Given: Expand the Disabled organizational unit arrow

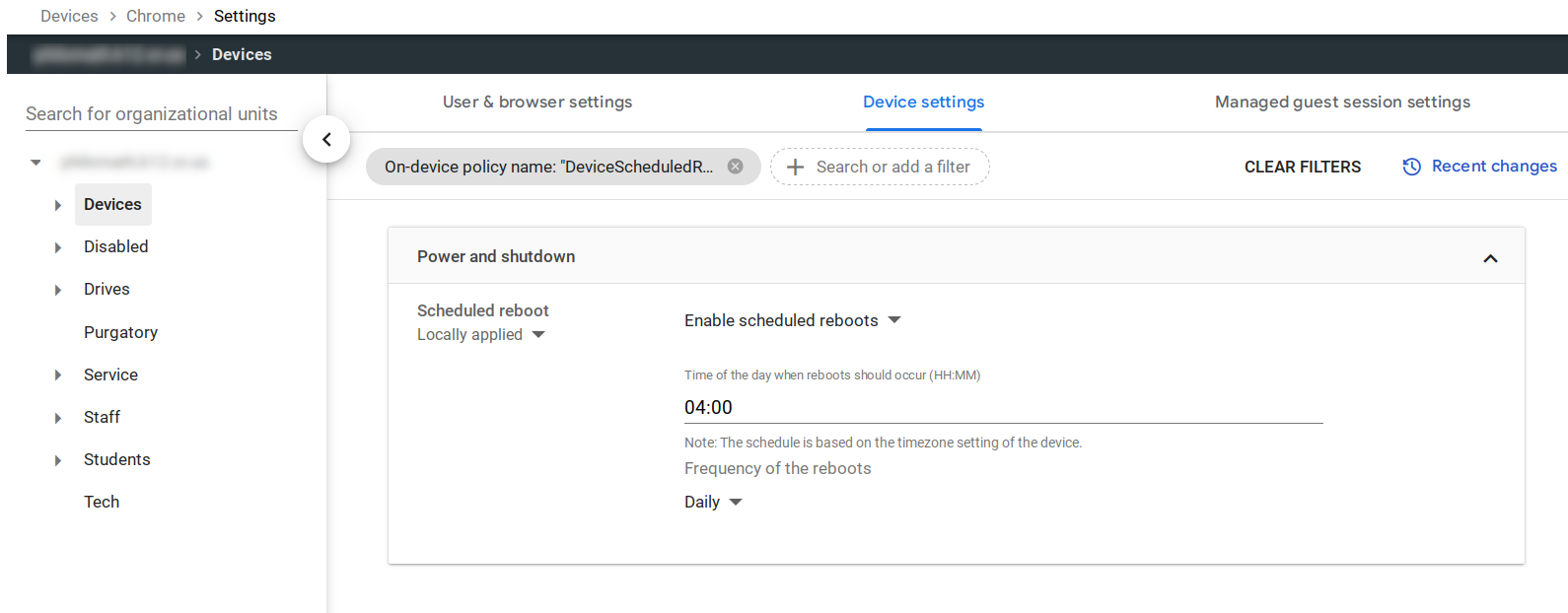Looking at the screenshot, I should click(x=58, y=247).
